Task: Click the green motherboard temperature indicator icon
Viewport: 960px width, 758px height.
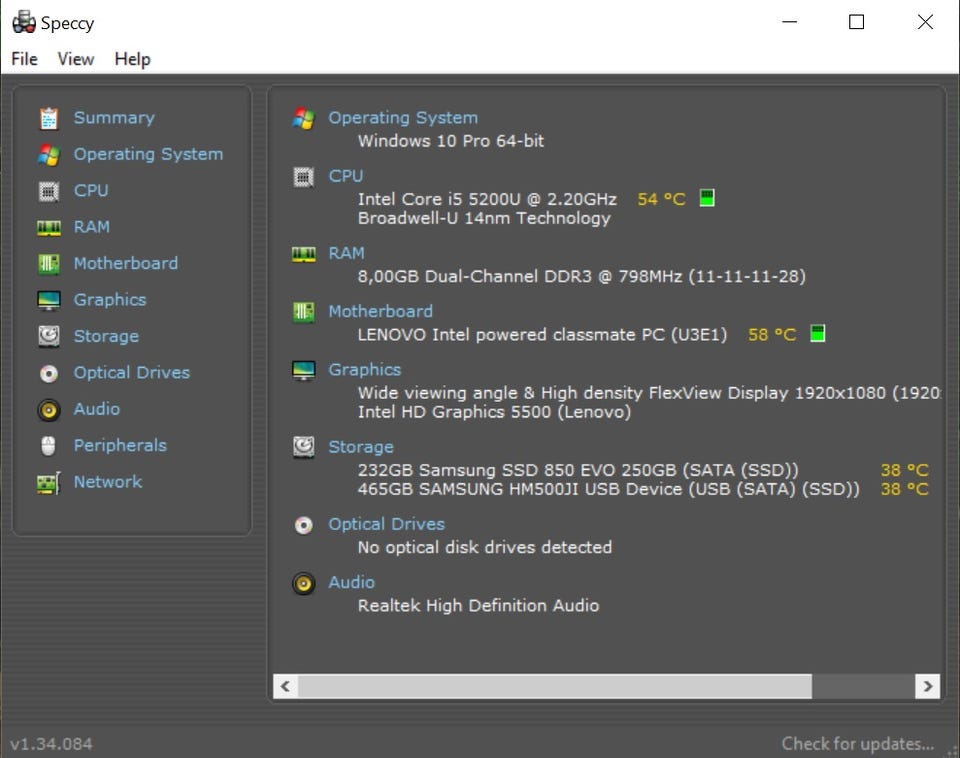Action: pyautogui.click(x=817, y=334)
